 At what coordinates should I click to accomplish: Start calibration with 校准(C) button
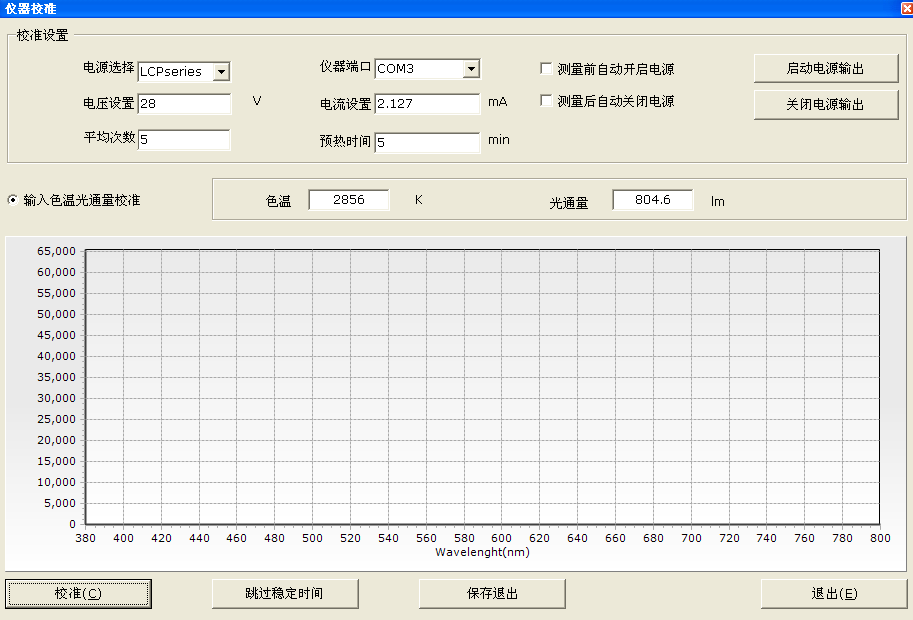[78, 593]
